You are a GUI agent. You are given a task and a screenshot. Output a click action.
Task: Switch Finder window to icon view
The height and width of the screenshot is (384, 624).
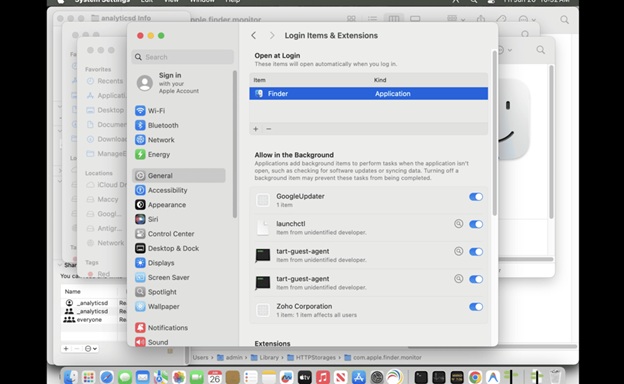(351, 19)
